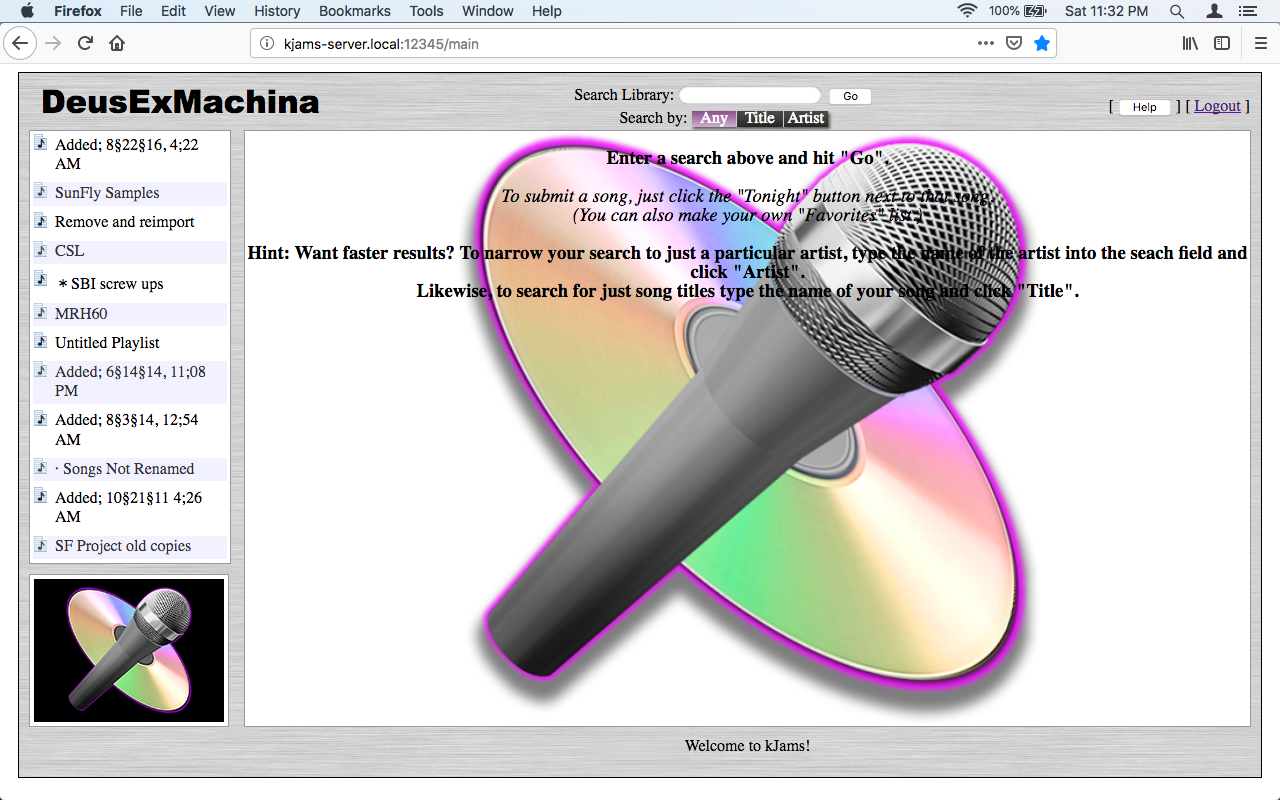Open page actions ellipsis in address bar
This screenshot has height=800, width=1280.
(x=985, y=43)
